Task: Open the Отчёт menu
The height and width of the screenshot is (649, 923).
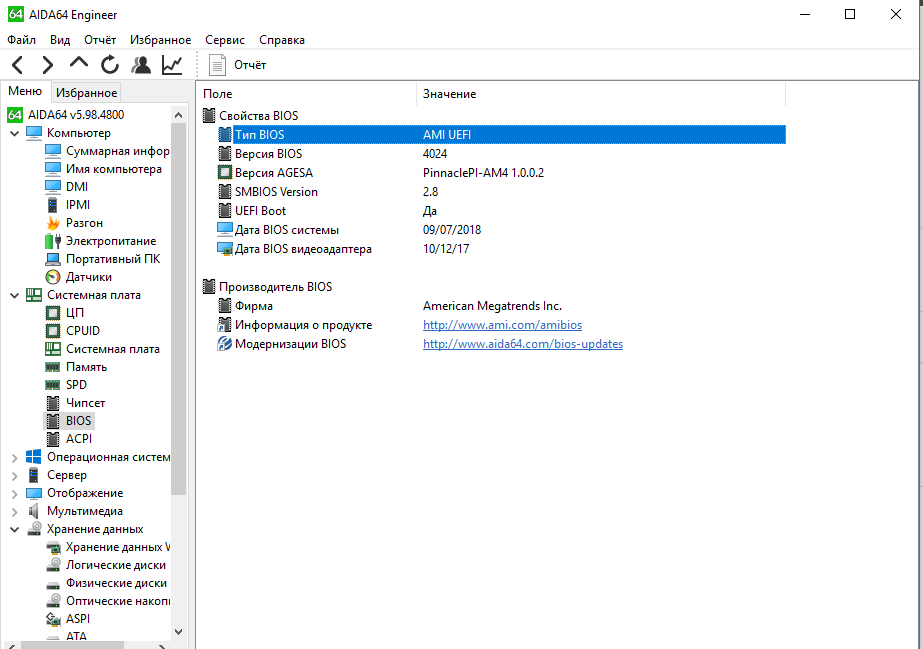Action: pos(100,40)
